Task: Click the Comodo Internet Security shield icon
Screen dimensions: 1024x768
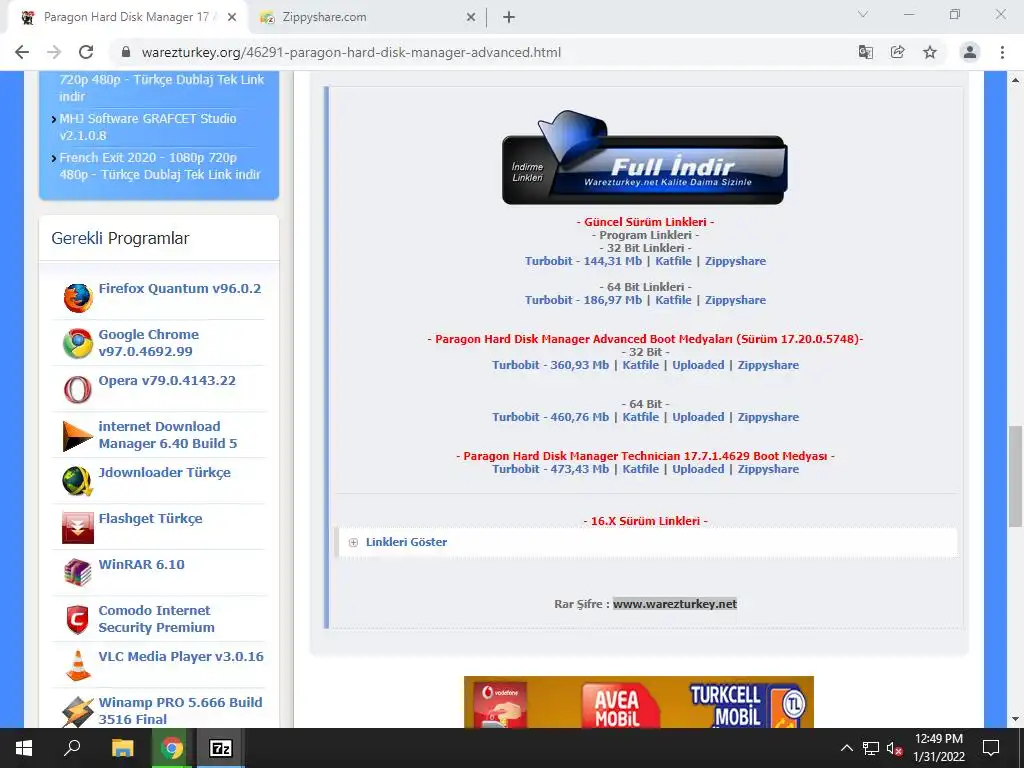Action: (78, 620)
